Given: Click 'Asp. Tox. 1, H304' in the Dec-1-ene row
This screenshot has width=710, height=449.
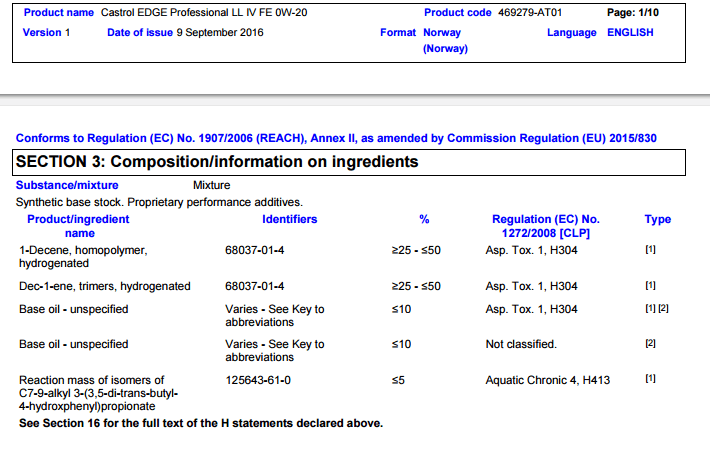Looking at the screenshot, I should click(531, 286).
